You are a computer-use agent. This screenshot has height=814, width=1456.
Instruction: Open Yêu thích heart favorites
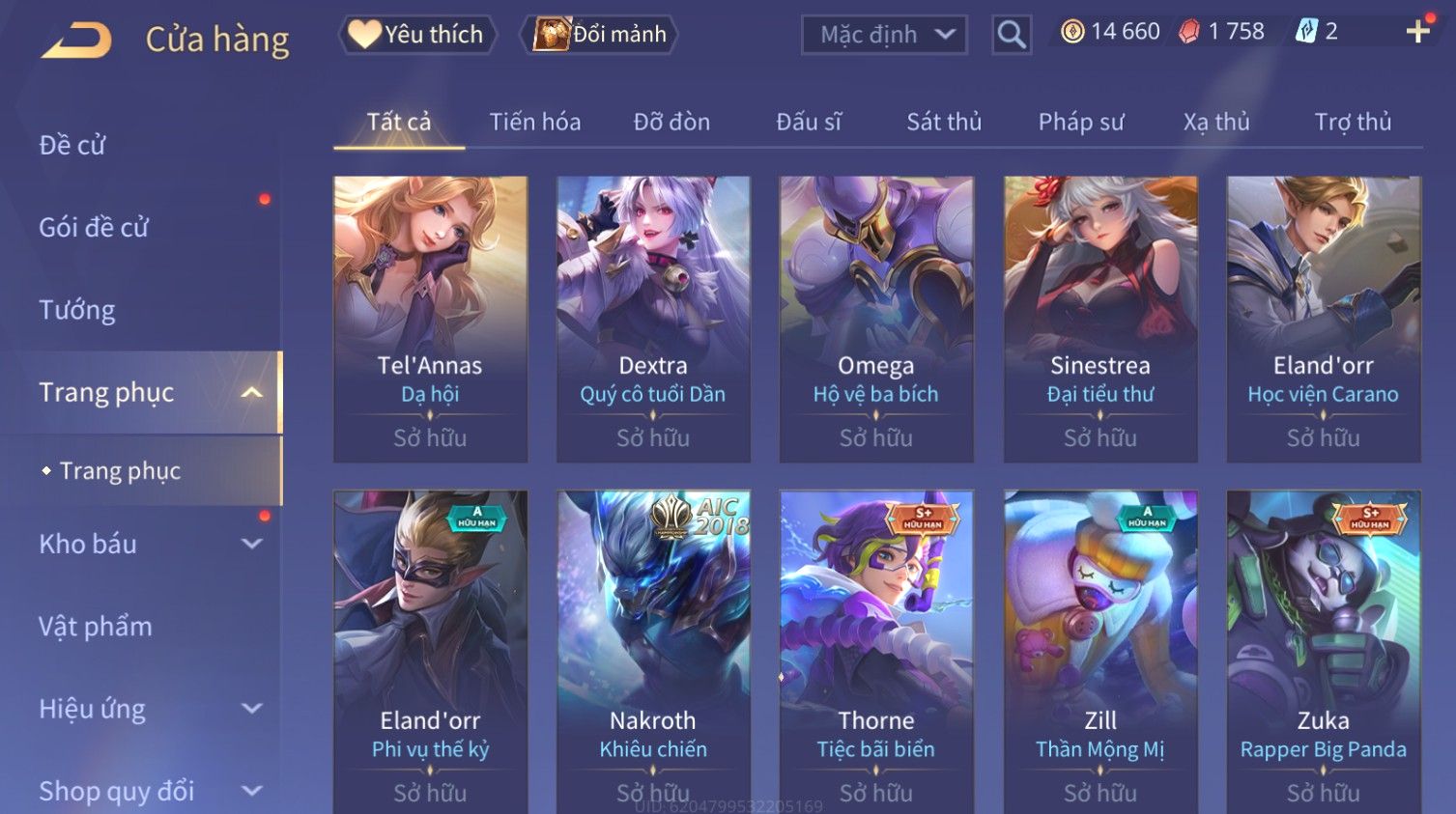[417, 35]
